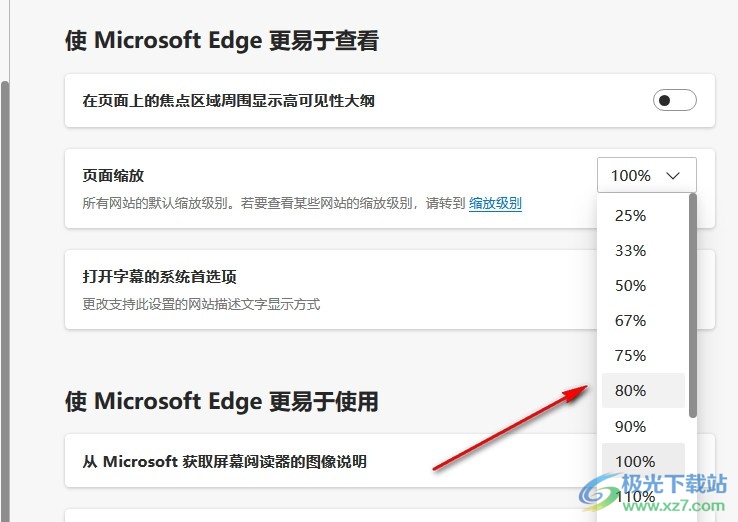Select the highlighted 80% zoom option

[643, 391]
